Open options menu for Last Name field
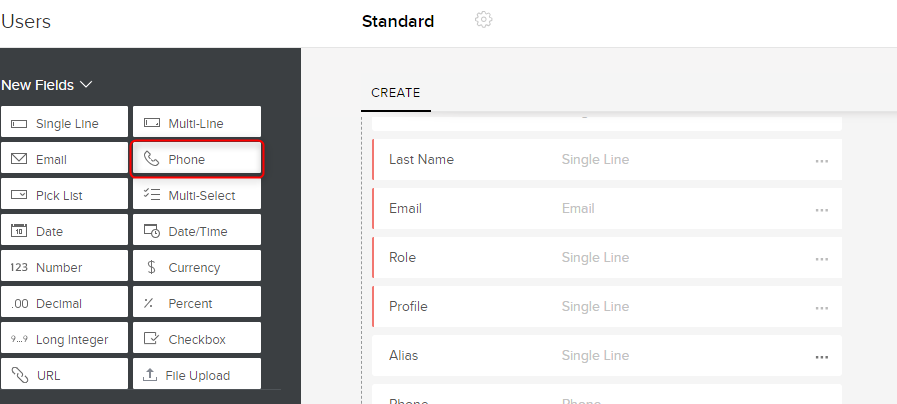Screen dimensions: 897x404 (822, 160)
